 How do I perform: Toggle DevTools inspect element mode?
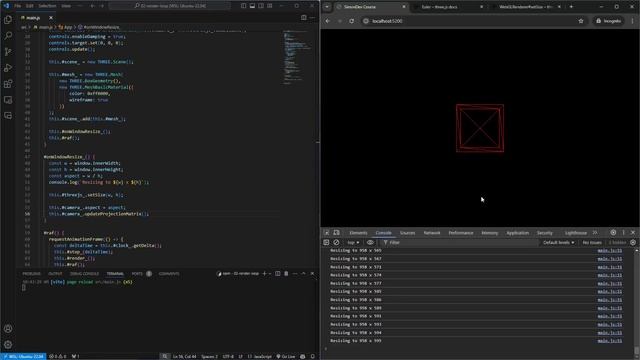coord(327,233)
